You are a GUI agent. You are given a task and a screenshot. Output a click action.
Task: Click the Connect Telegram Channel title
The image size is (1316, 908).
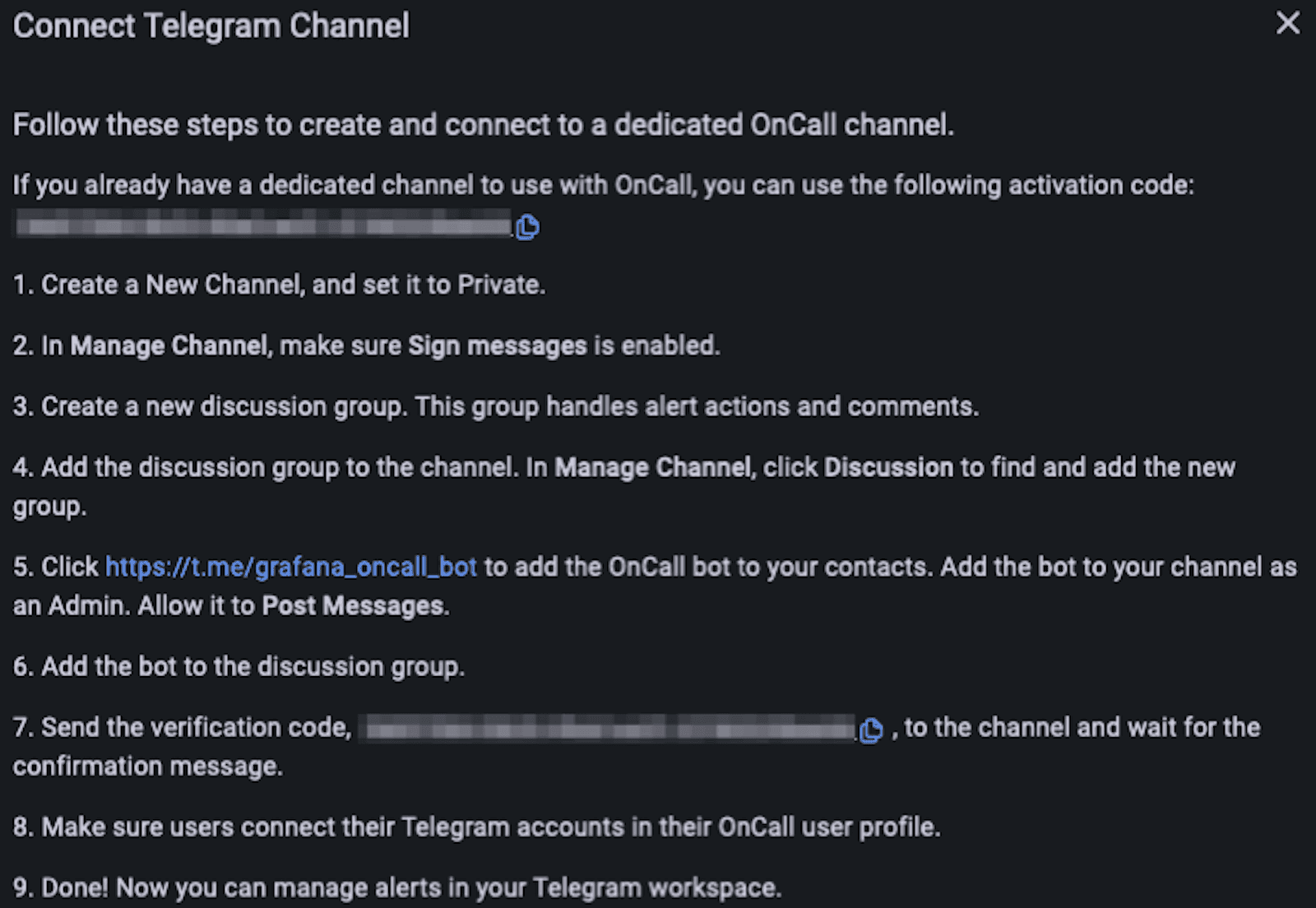pyautogui.click(x=210, y=25)
